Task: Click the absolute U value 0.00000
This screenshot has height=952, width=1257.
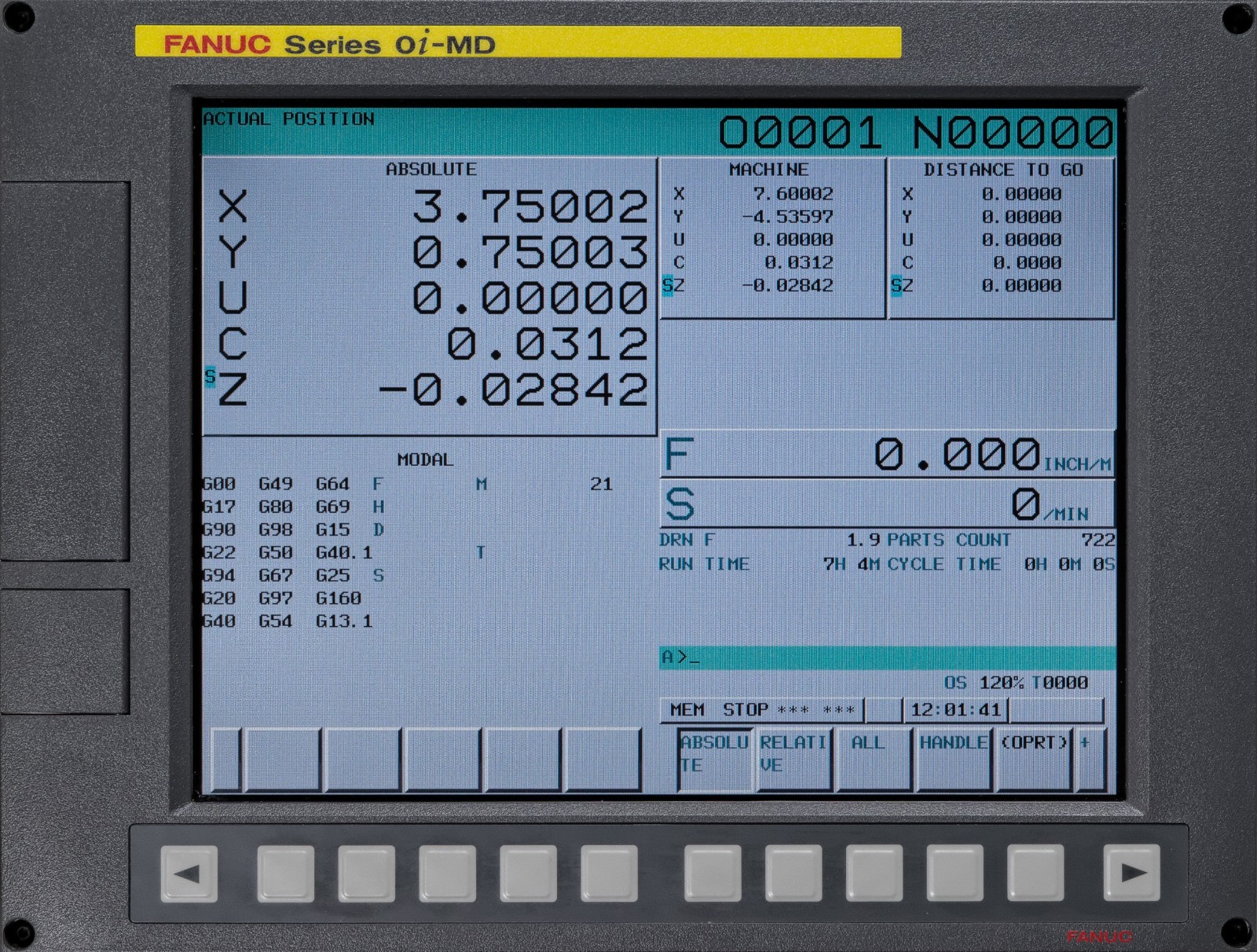Action: click(x=530, y=298)
